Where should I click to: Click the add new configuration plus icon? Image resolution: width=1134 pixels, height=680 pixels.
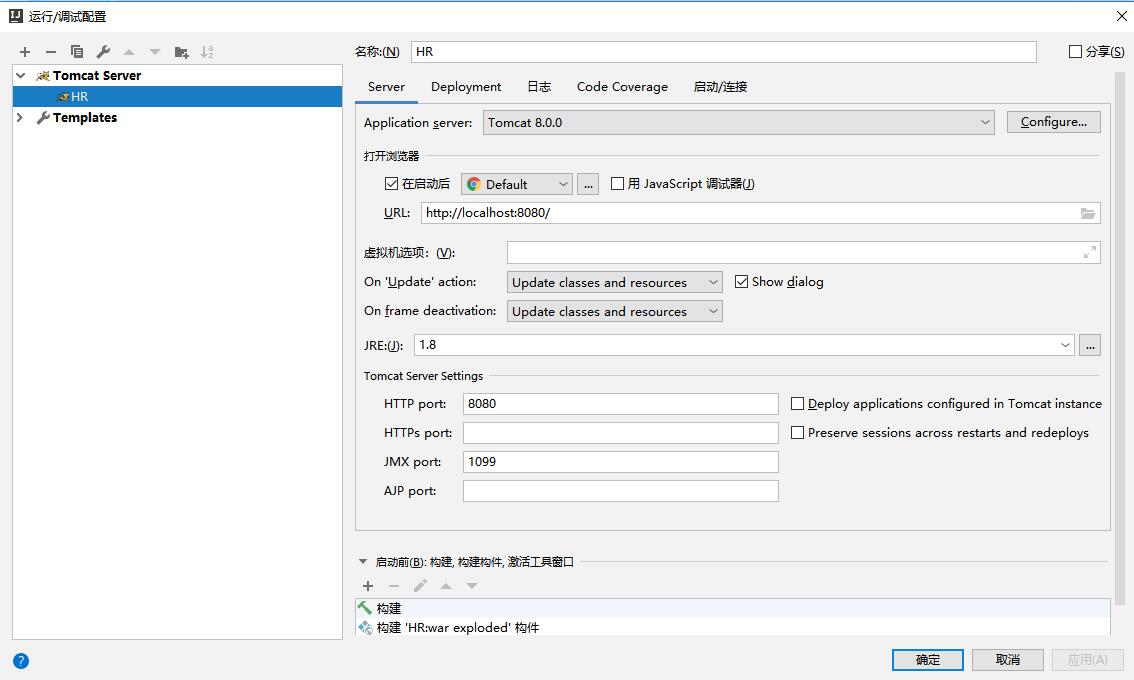(x=25, y=52)
